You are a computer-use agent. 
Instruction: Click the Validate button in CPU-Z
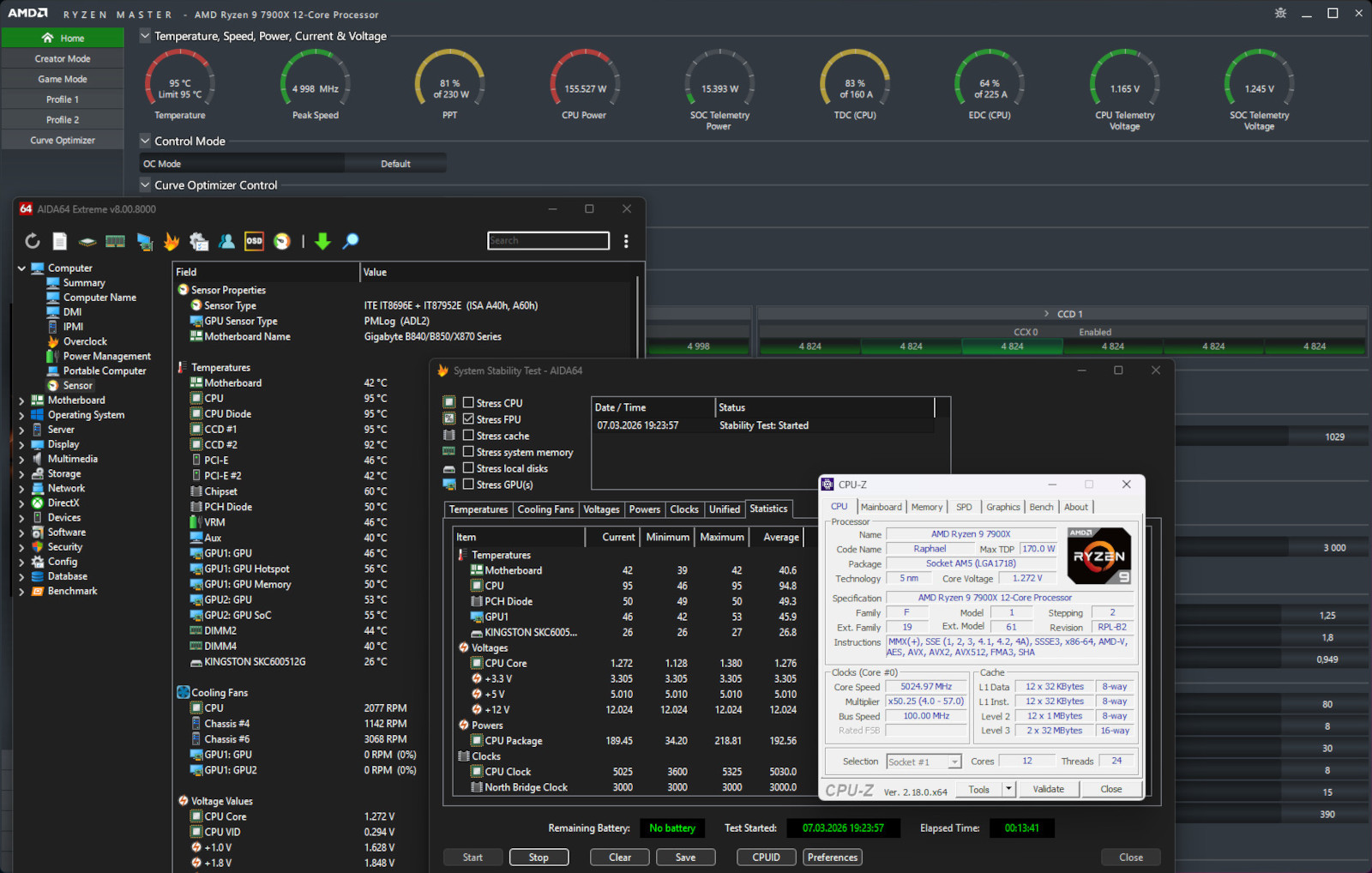(1048, 789)
